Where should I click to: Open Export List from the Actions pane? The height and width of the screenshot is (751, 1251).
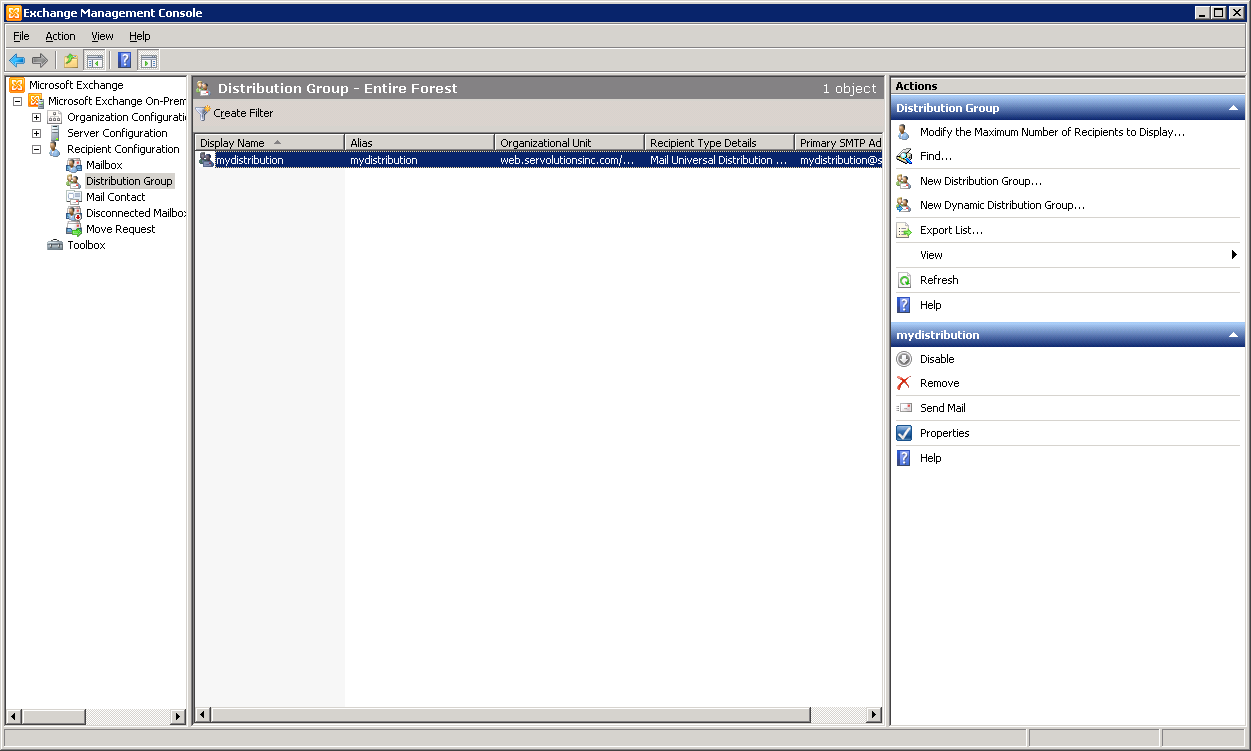[904, 230]
